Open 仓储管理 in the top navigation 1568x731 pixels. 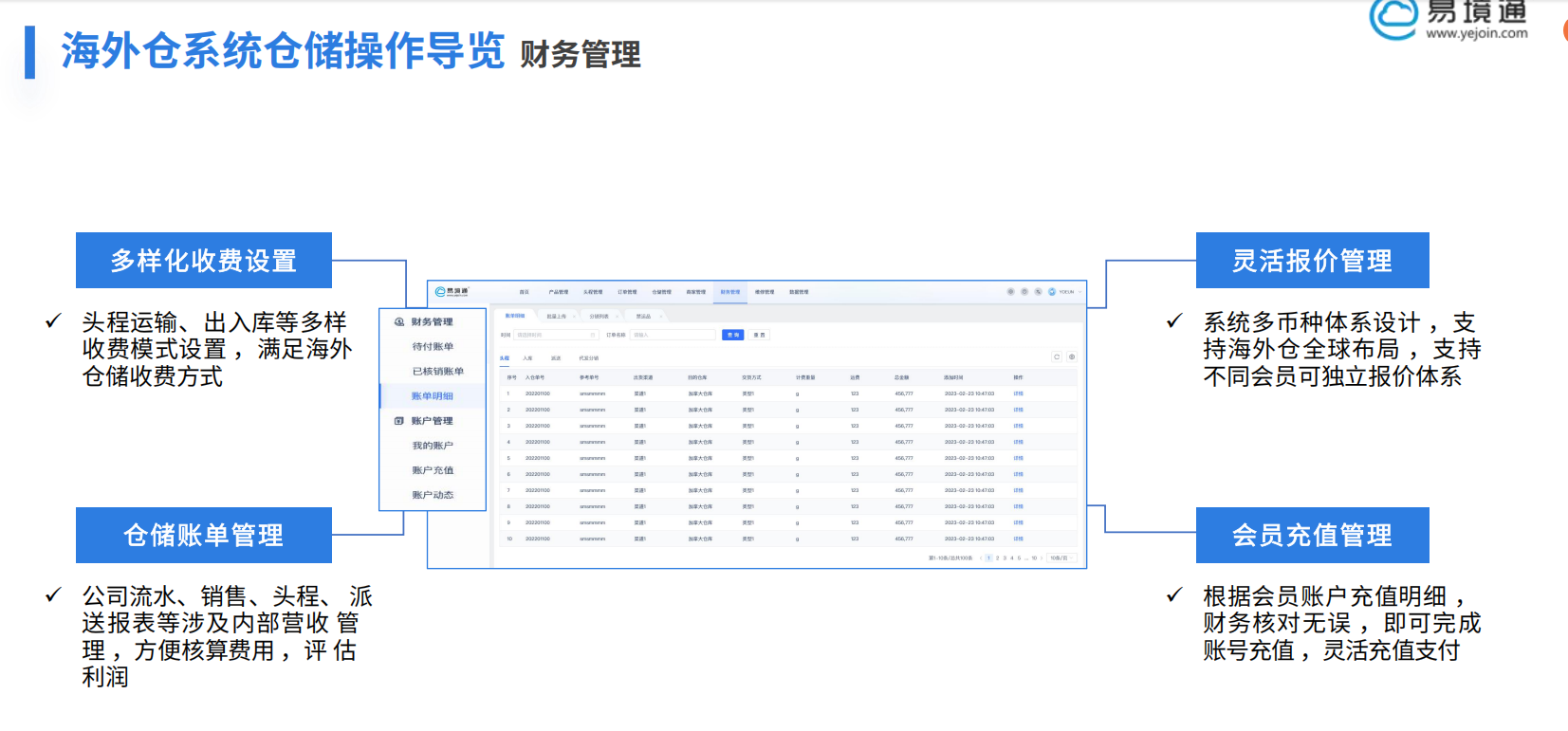pyautogui.click(x=661, y=292)
